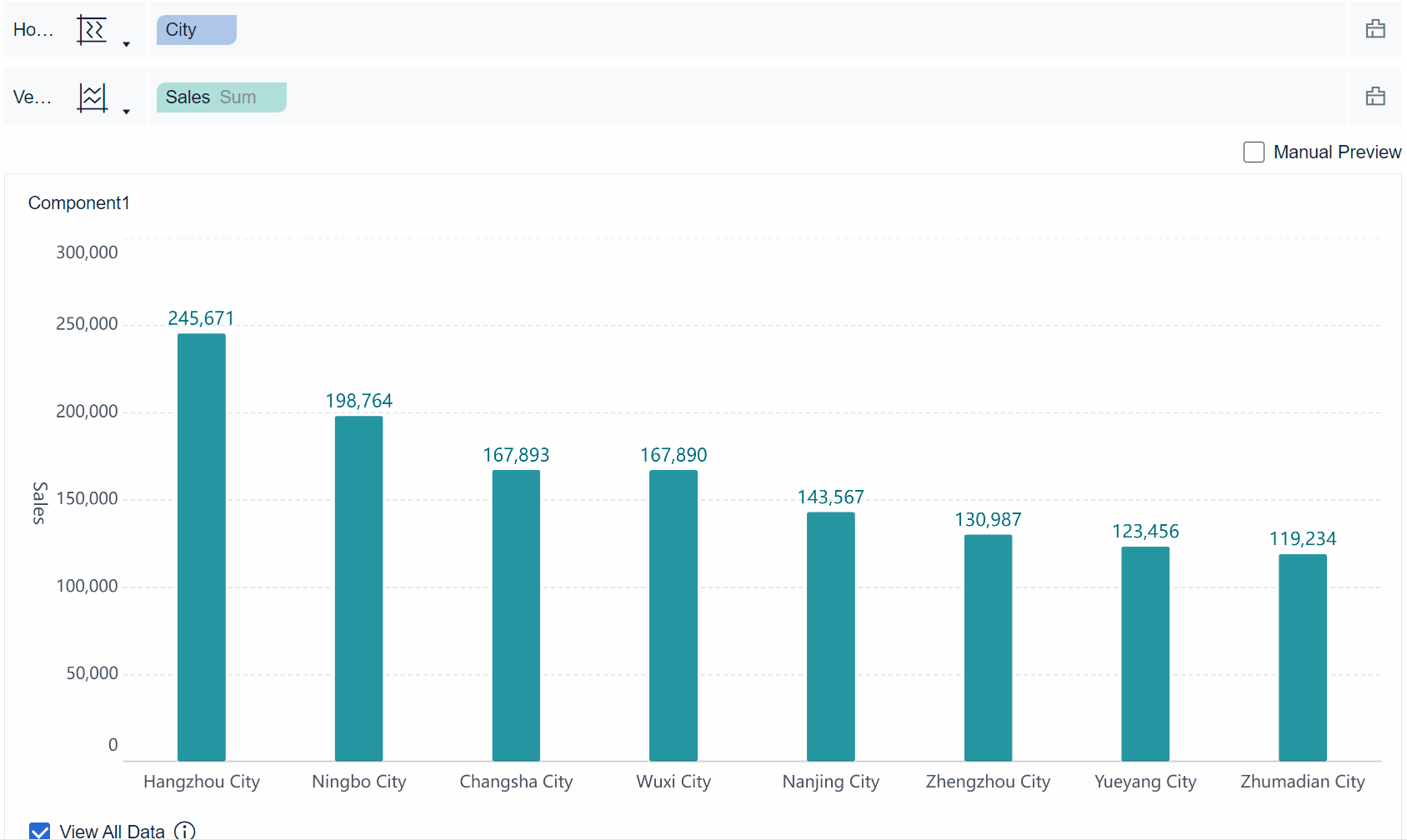The height and width of the screenshot is (840, 1407).
Task: Click the horizontal axis settings icon
Action: click(92, 30)
